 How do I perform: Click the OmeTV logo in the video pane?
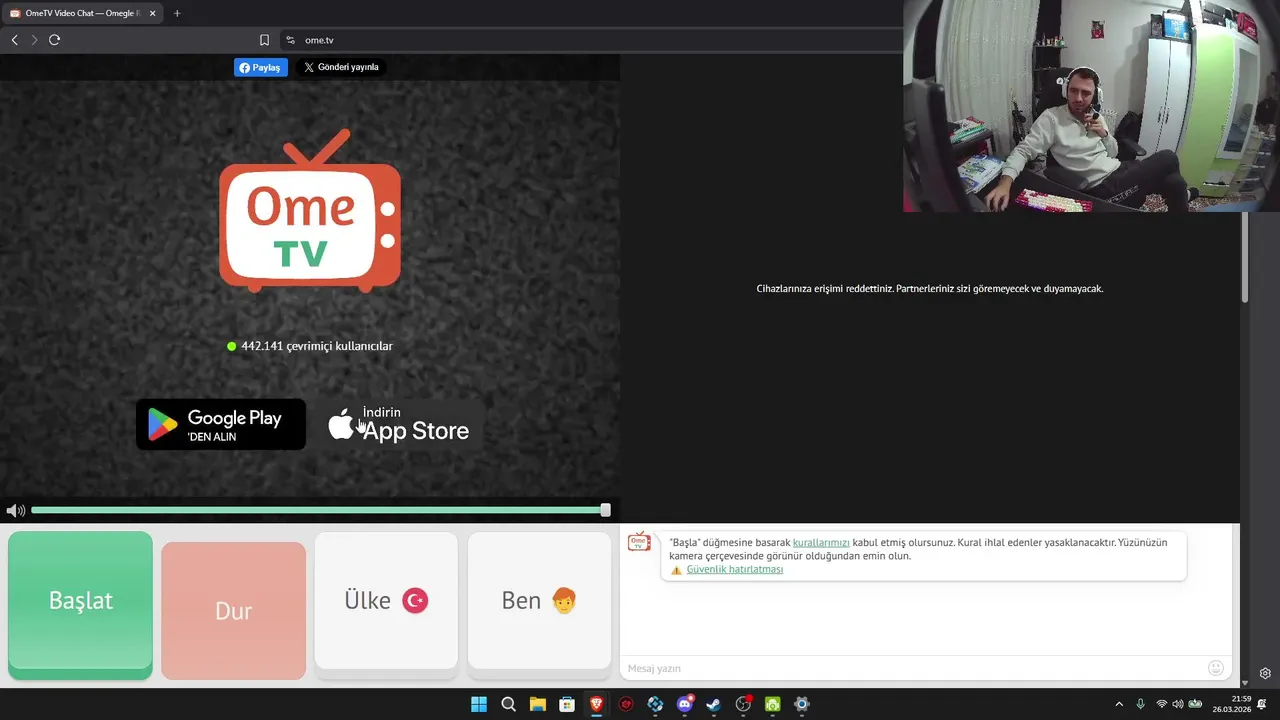(310, 211)
